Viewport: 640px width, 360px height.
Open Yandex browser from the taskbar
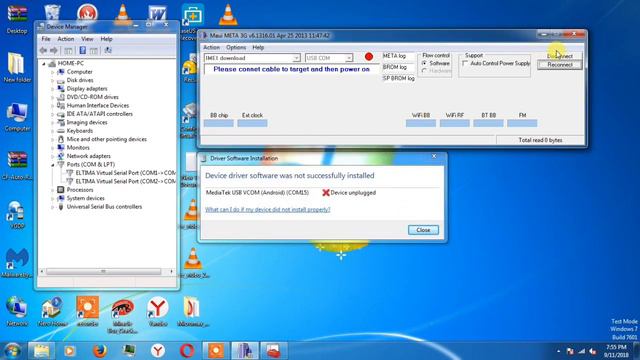pyautogui.click(x=158, y=351)
